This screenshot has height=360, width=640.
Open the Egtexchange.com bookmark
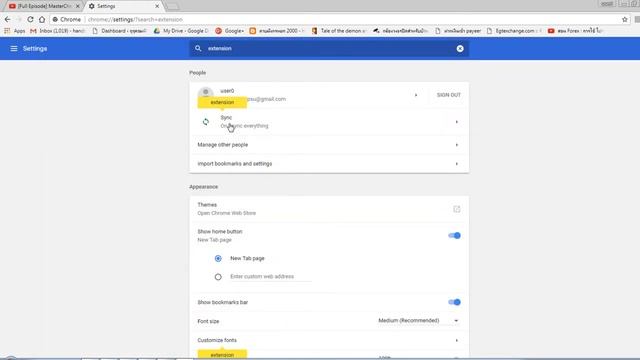tap(514, 31)
